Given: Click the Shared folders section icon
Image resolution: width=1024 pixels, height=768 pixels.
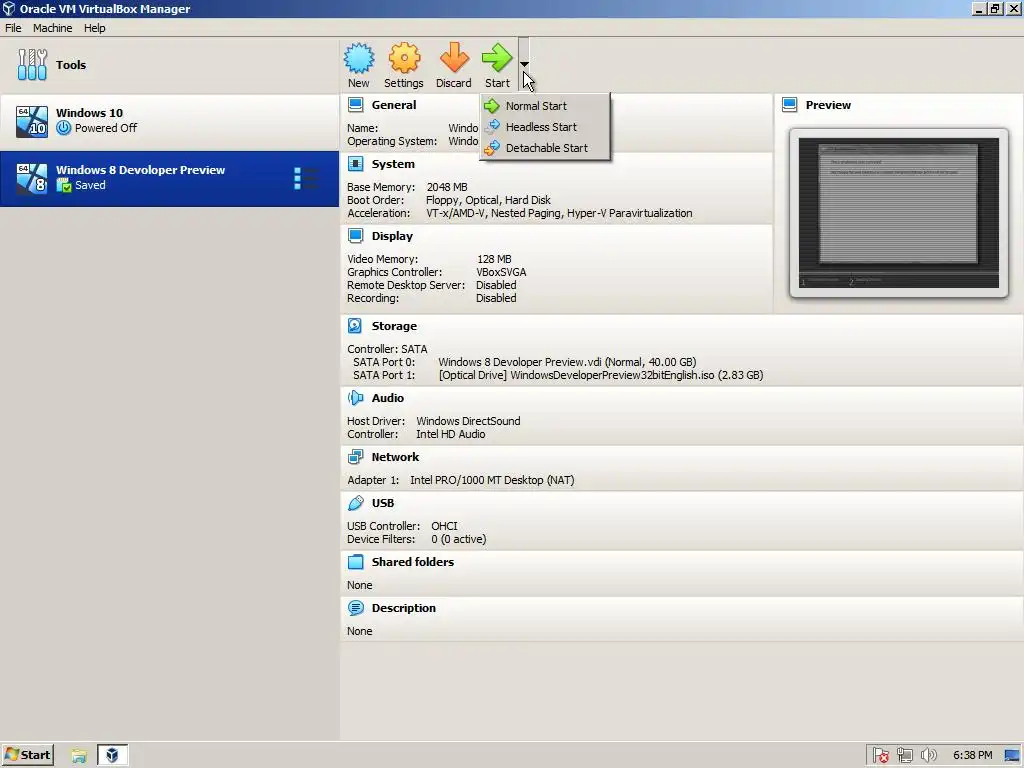Looking at the screenshot, I should (x=355, y=562).
